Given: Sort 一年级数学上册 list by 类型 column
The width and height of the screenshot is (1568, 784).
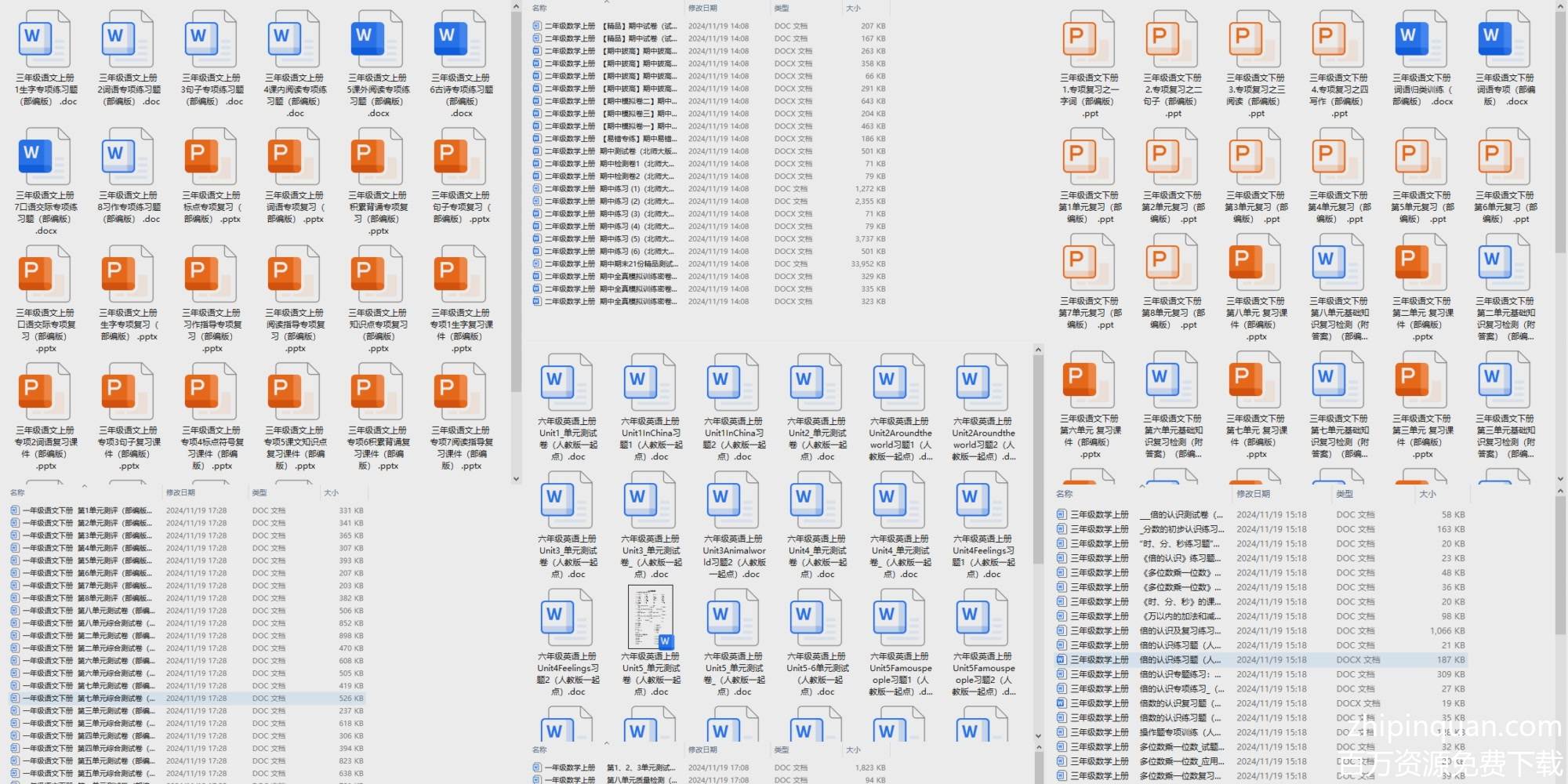Looking at the screenshot, I should tap(782, 750).
